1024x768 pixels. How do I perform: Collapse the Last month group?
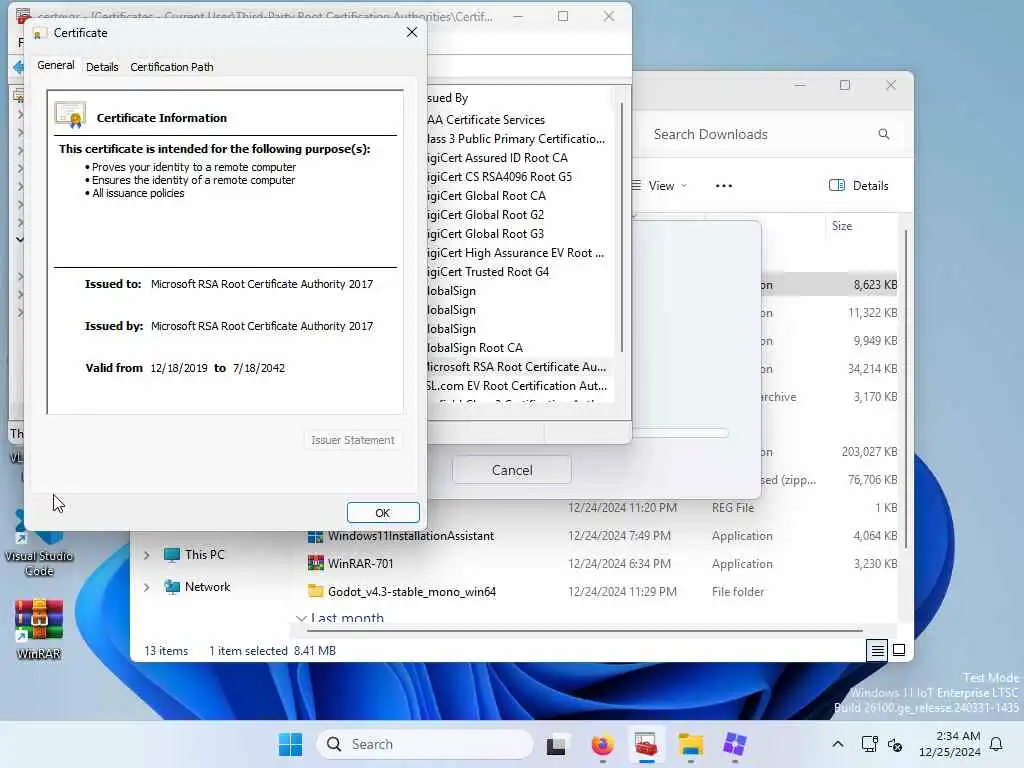coord(301,618)
